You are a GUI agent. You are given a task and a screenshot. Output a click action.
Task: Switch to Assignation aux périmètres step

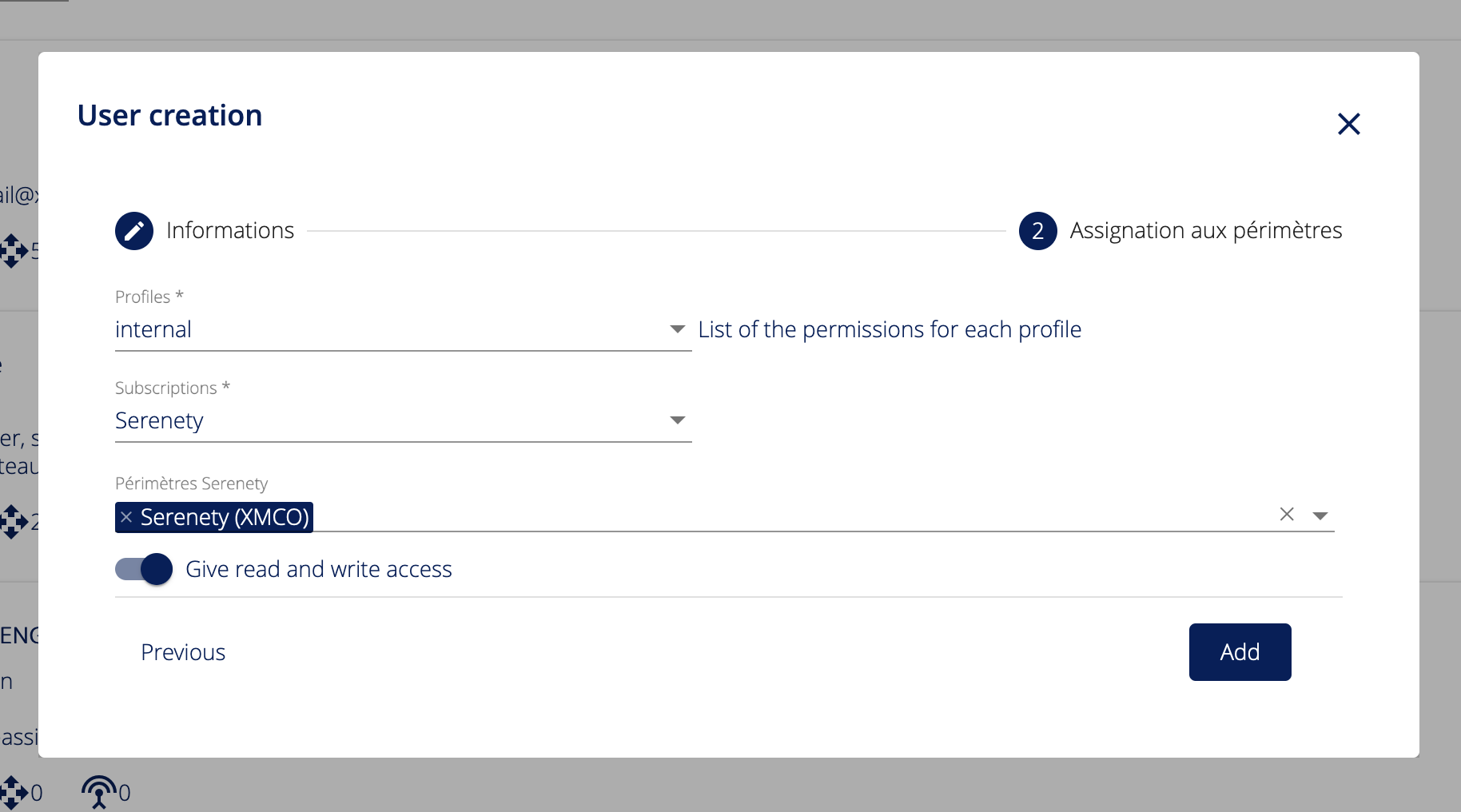pyautogui.click(x=1205, y=231)
